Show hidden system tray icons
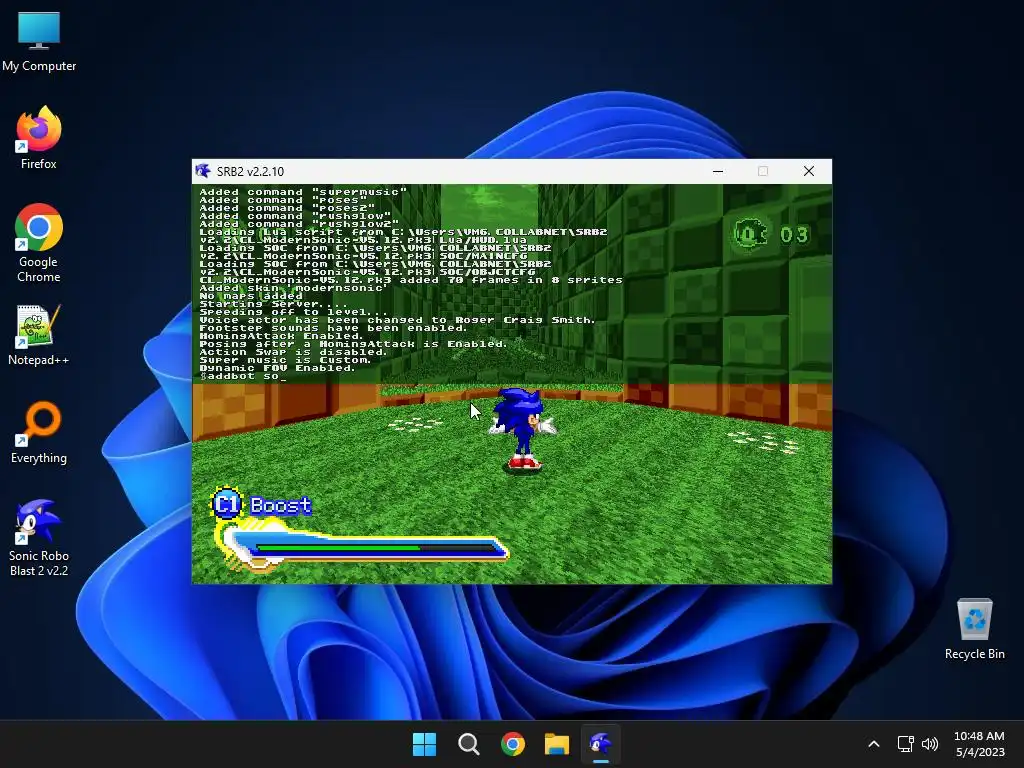Viewport: 1024px width, 768px height. tap(874, 744)
